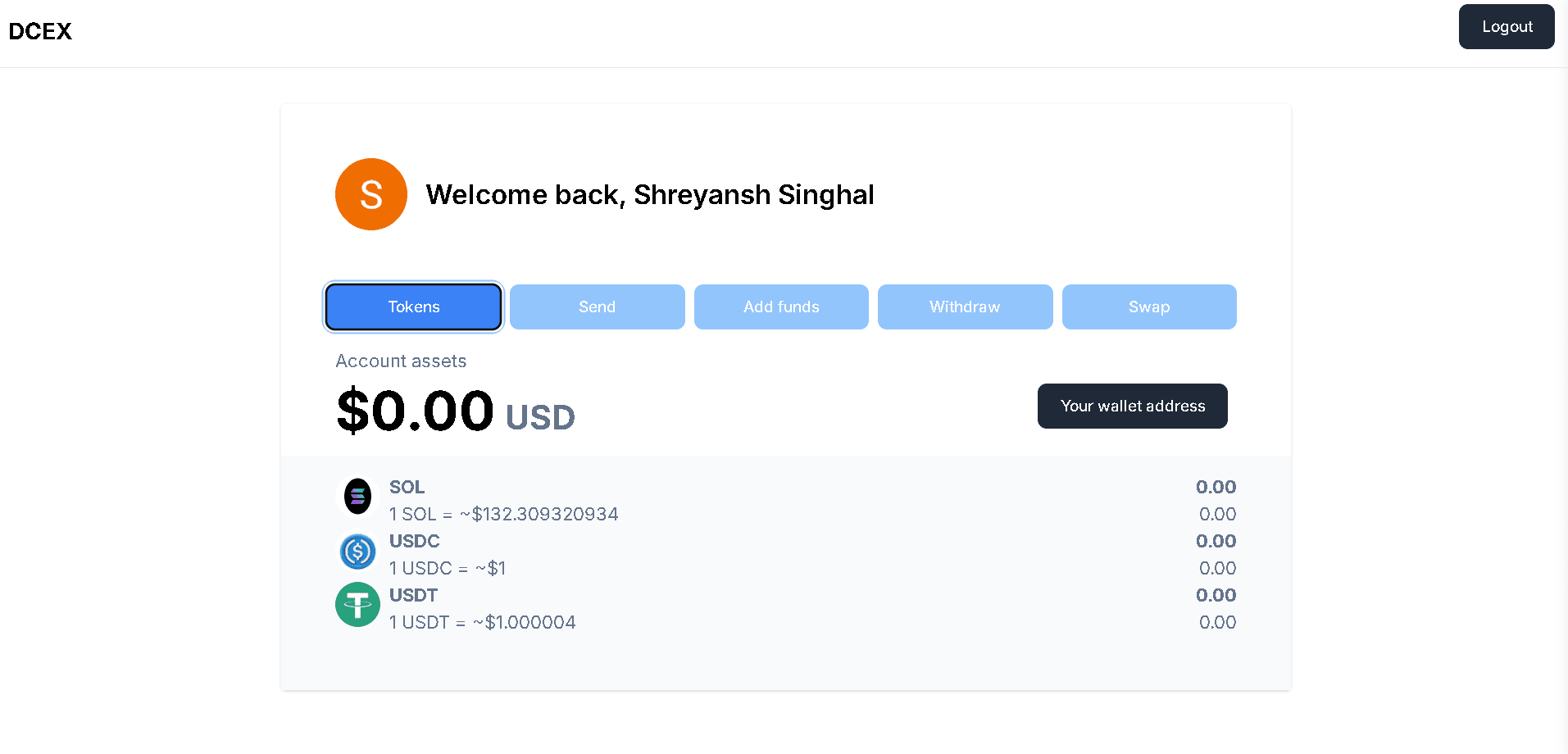Image resolution: width=1568 pixels, height=754 pixels.
Task: Open the Tokens tab
Action: pos(413,307)
